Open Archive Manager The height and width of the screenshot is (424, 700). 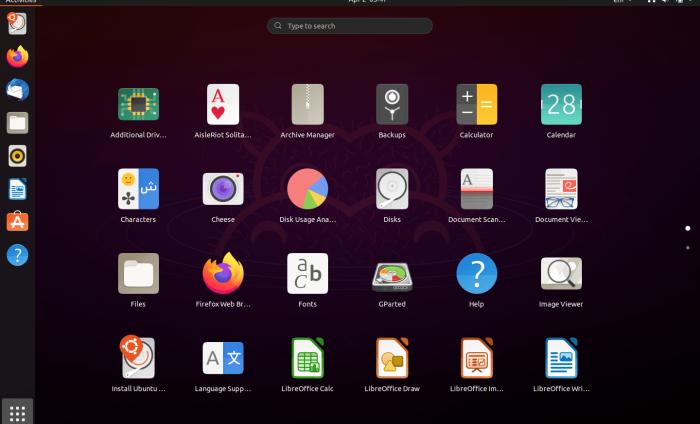click(307, 104)
